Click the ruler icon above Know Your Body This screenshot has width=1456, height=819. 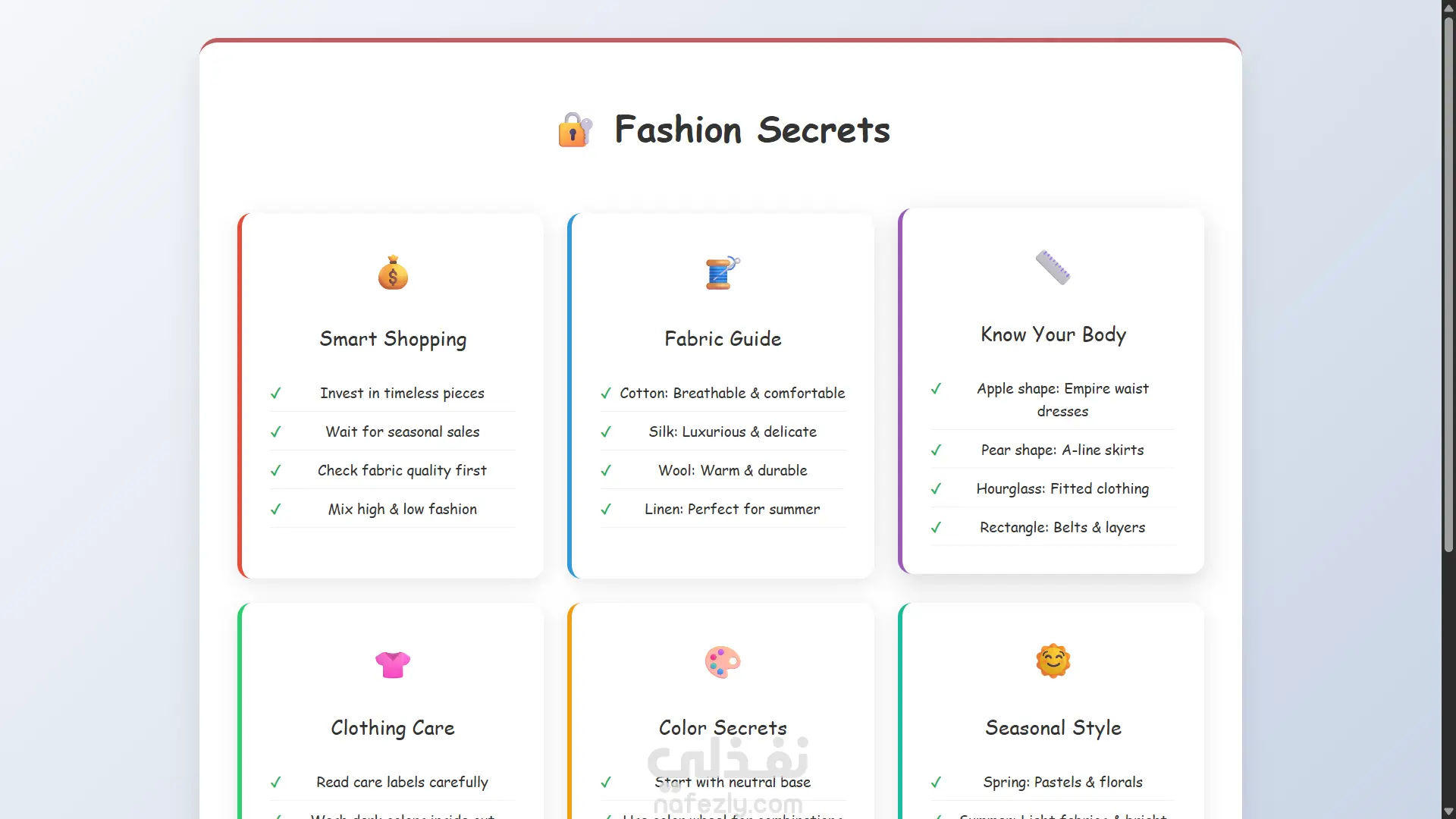1053,268
